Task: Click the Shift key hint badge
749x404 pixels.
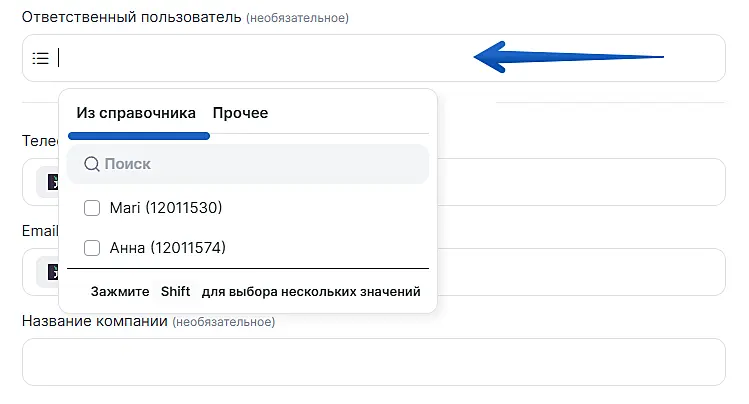Action: tap(175, 292)
